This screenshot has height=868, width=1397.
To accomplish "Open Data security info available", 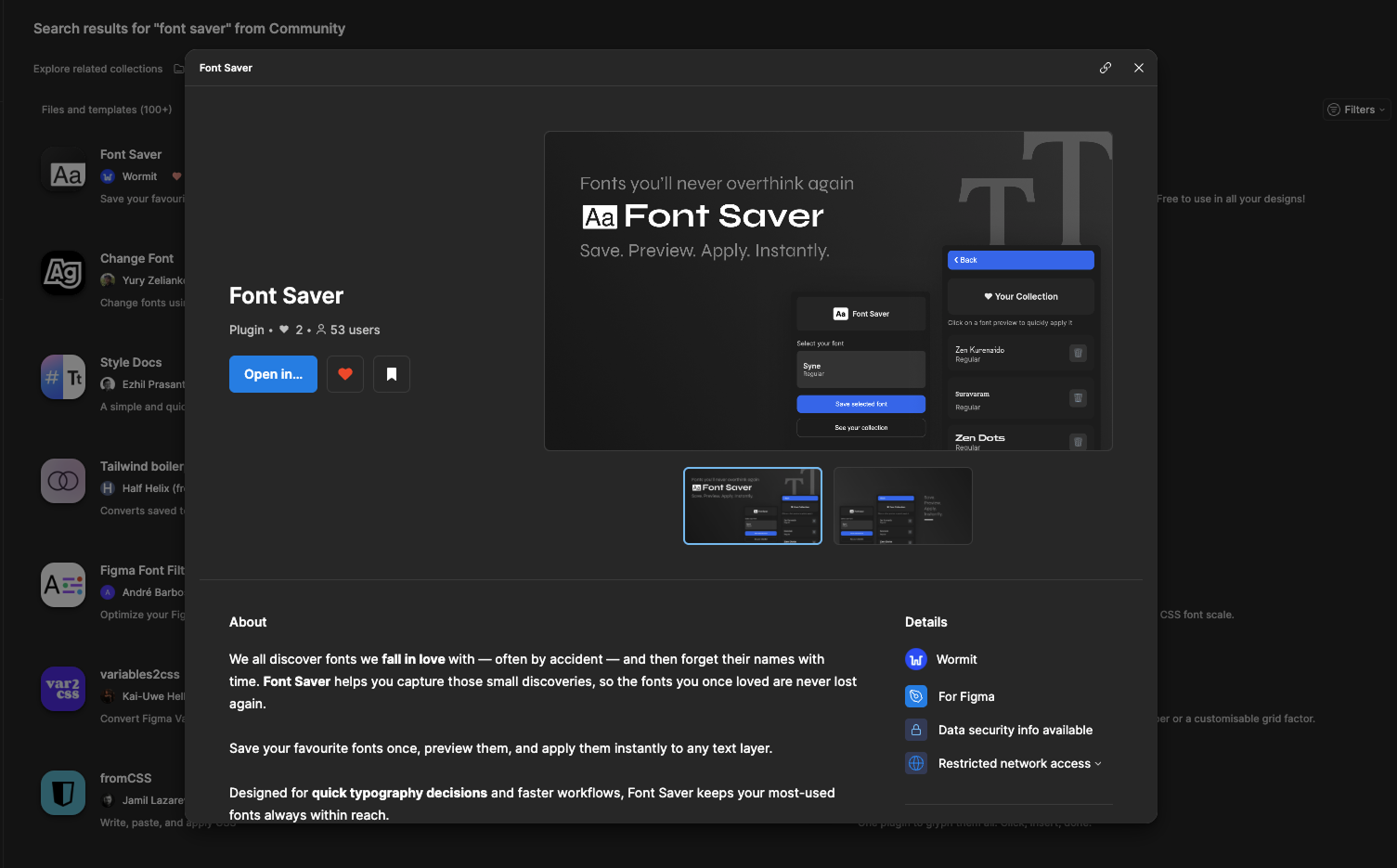I will click(1015, 730).
